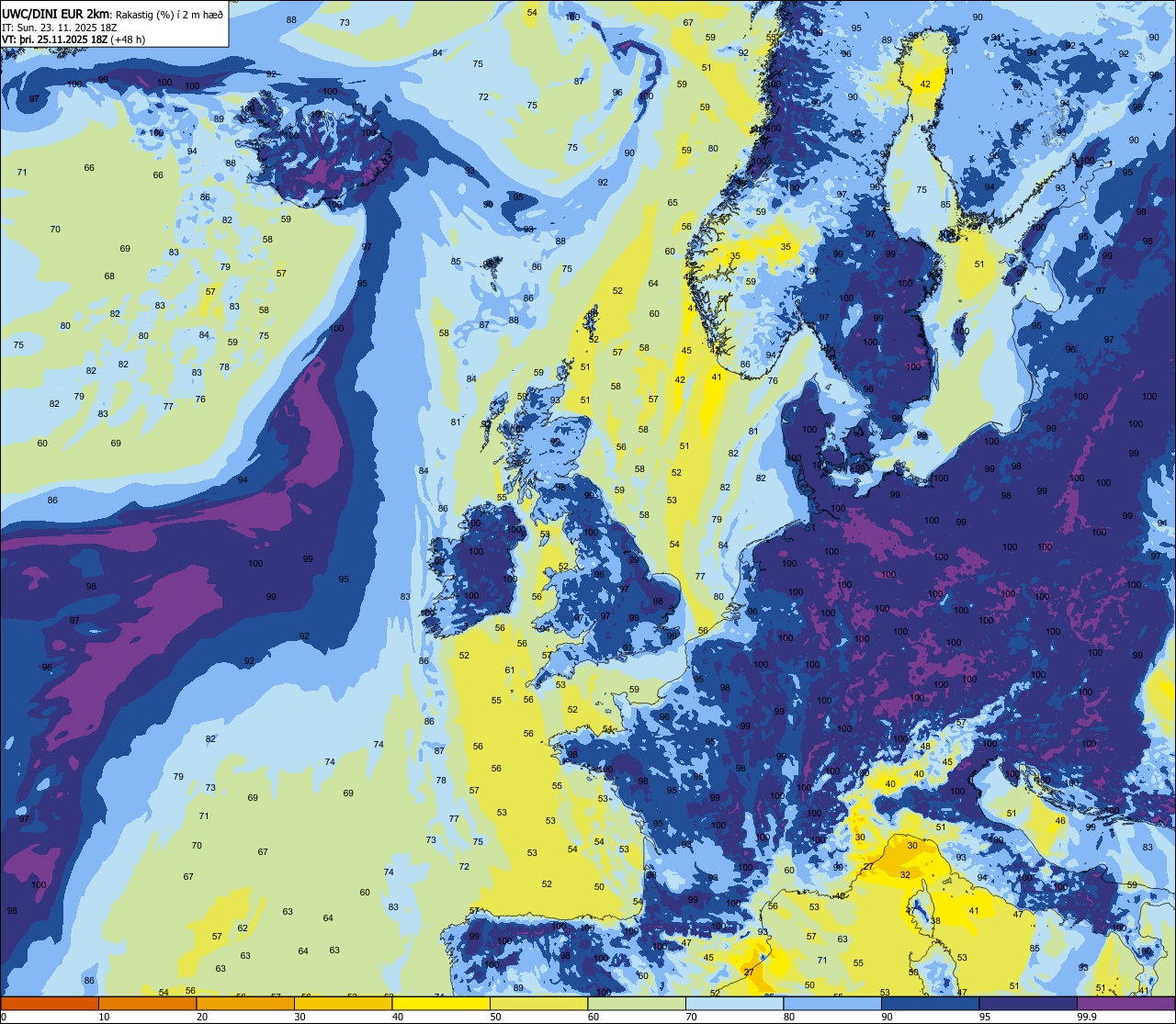Viewport: 1176px width, 1024px height.
Task: Click the legend label "60" on the color scale
Action: [x=594, y=1016]
